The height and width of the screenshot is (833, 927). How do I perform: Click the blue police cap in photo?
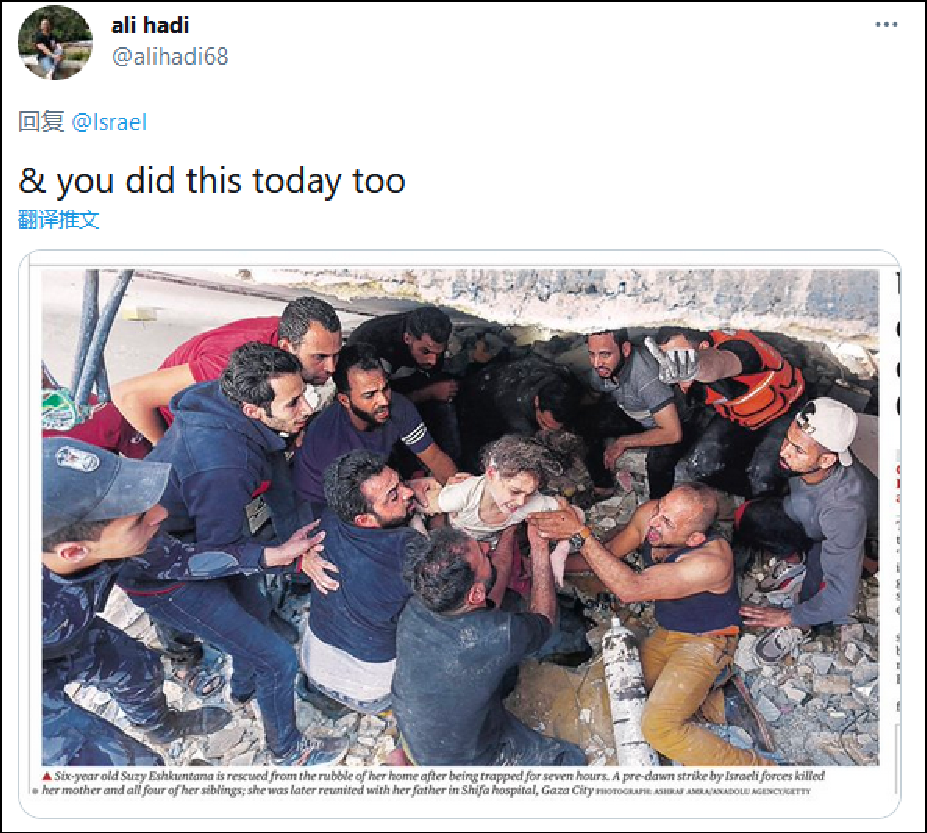click(98, 479)
